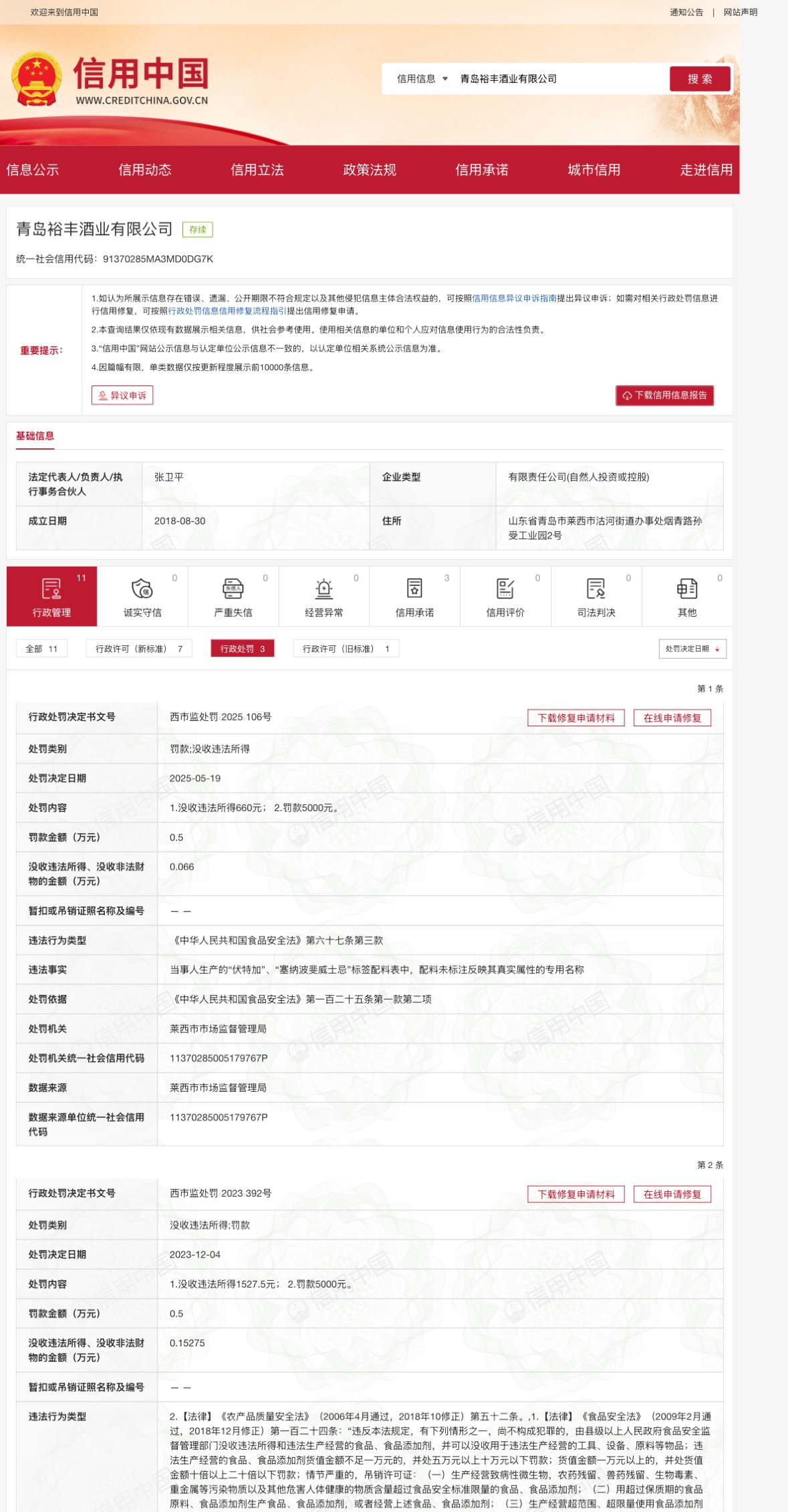Image resolution: width=788 pixels, height=1512 pixels.
Task: Click enterprise type 有限责任公司(自然人投资或控股)
Action: pyautogui.click(x=579, y=477)
